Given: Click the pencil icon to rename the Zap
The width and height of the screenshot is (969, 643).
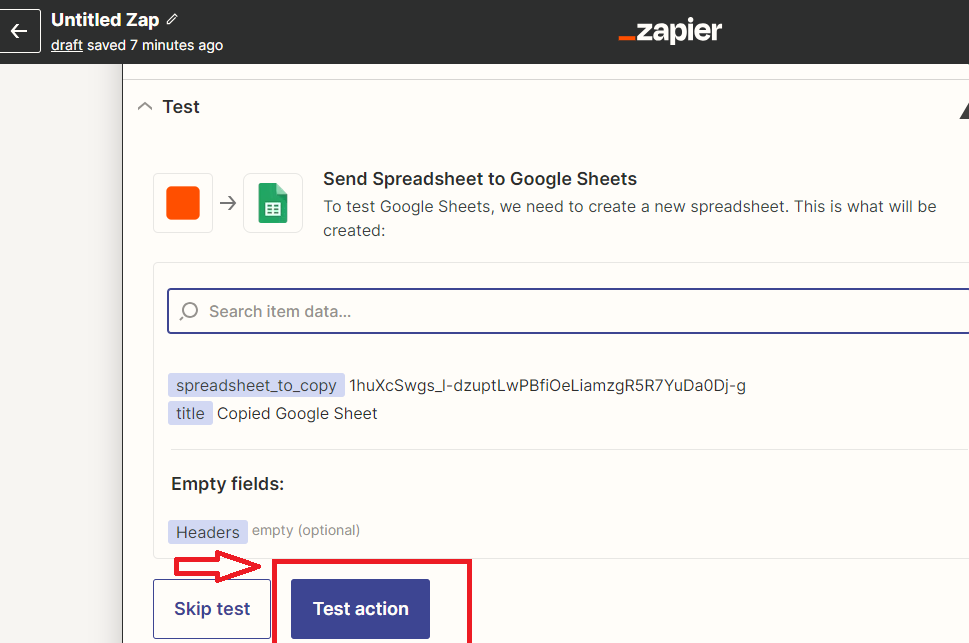Looking at the screenshot, I should pyautogui.click(x=172, y=20).
